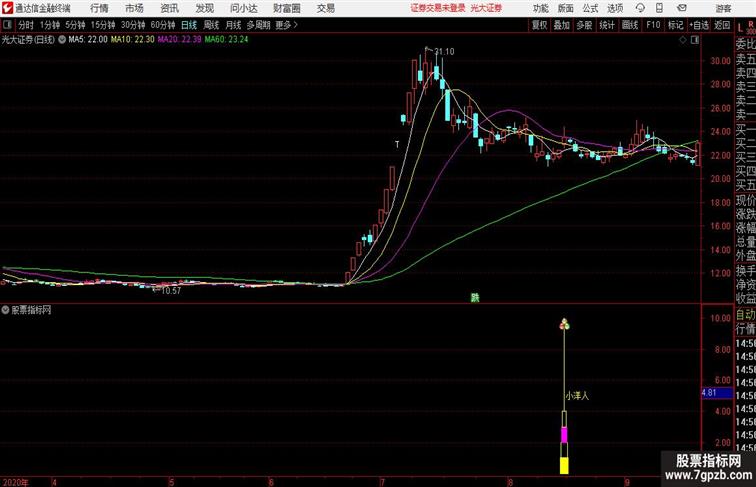Click the 小洋人 signal label
This screenshot has height=487, width=756.
click(x=577, y=396)
